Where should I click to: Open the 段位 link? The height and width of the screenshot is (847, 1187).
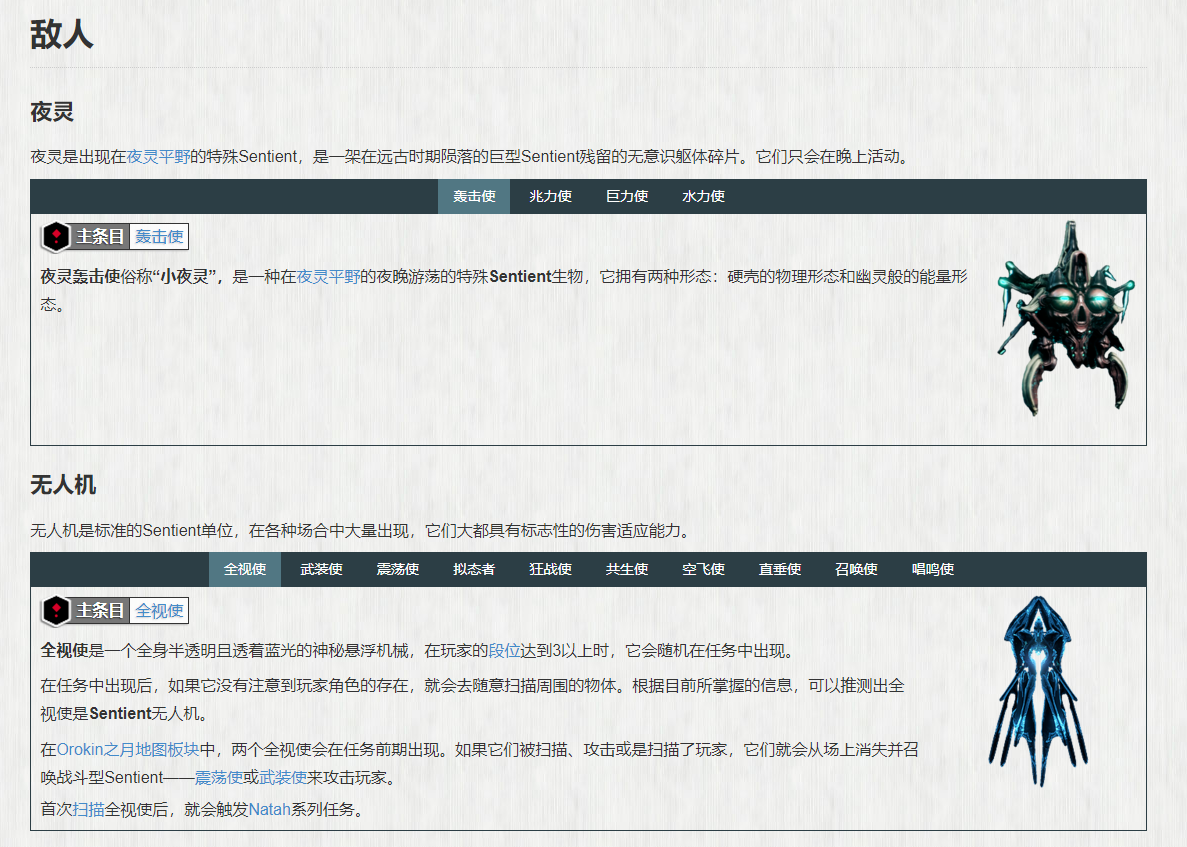coord(504,651)
